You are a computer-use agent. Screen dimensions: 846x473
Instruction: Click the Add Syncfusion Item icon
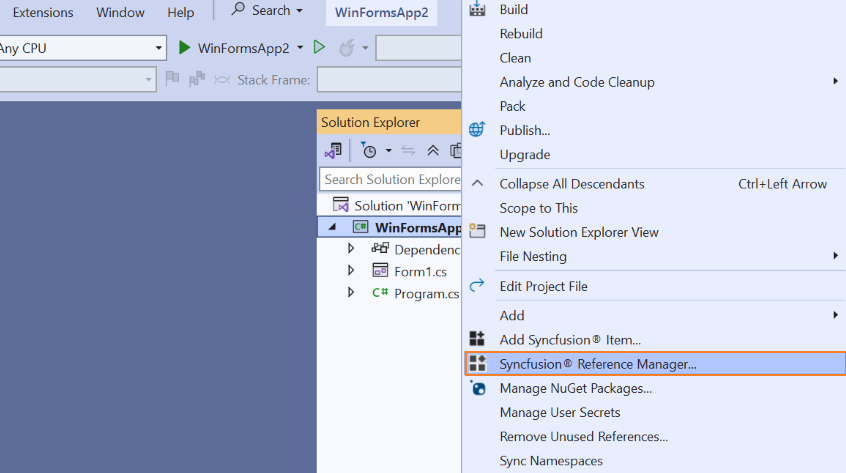click(477, 339)
